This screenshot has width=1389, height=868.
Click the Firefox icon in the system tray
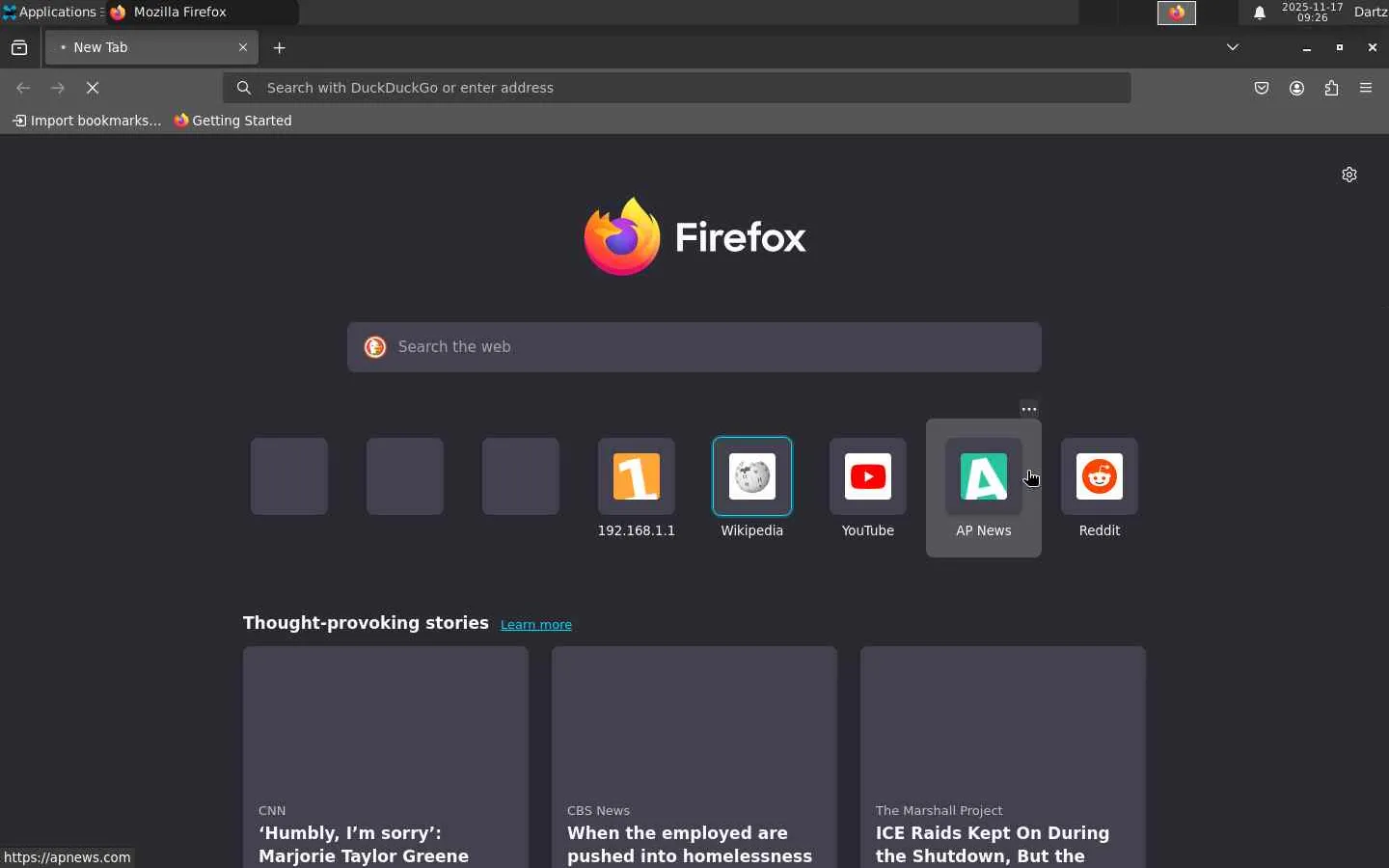1177,13
